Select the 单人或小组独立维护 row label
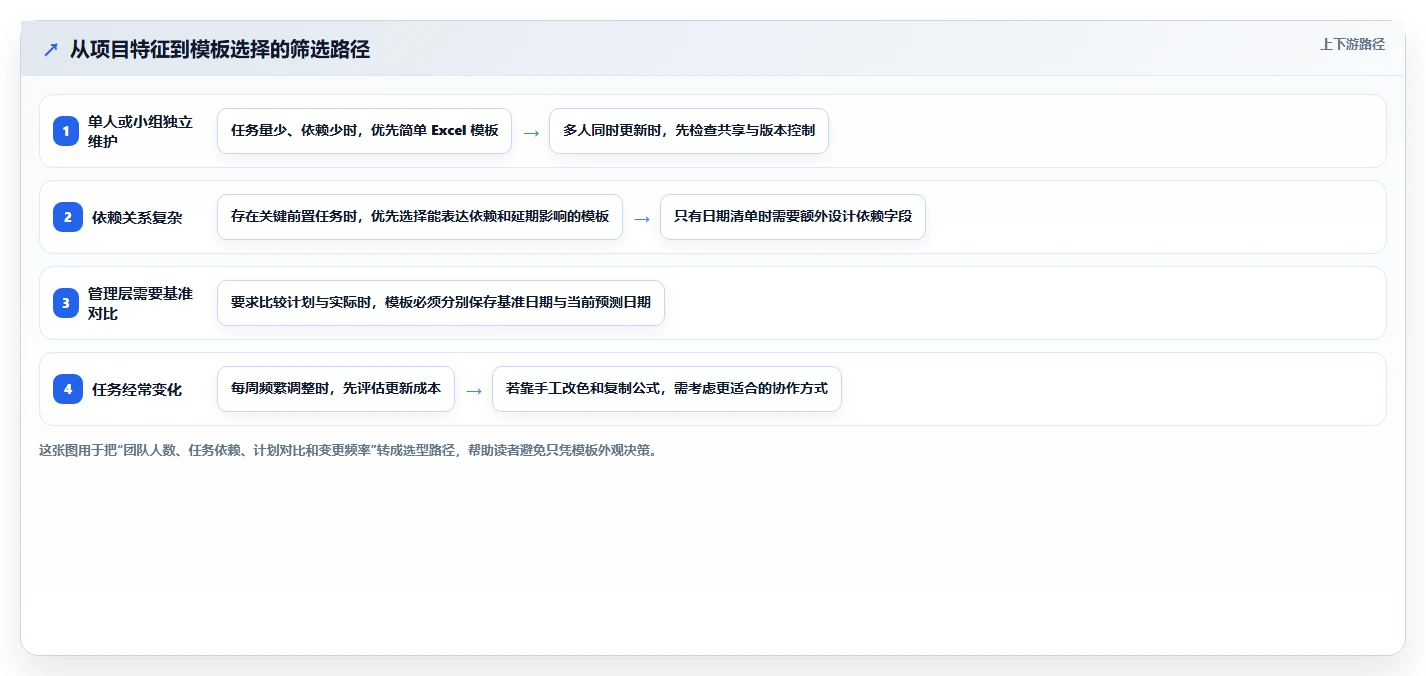The width and height of the screenshot is (1426, 676). [140, 131]
